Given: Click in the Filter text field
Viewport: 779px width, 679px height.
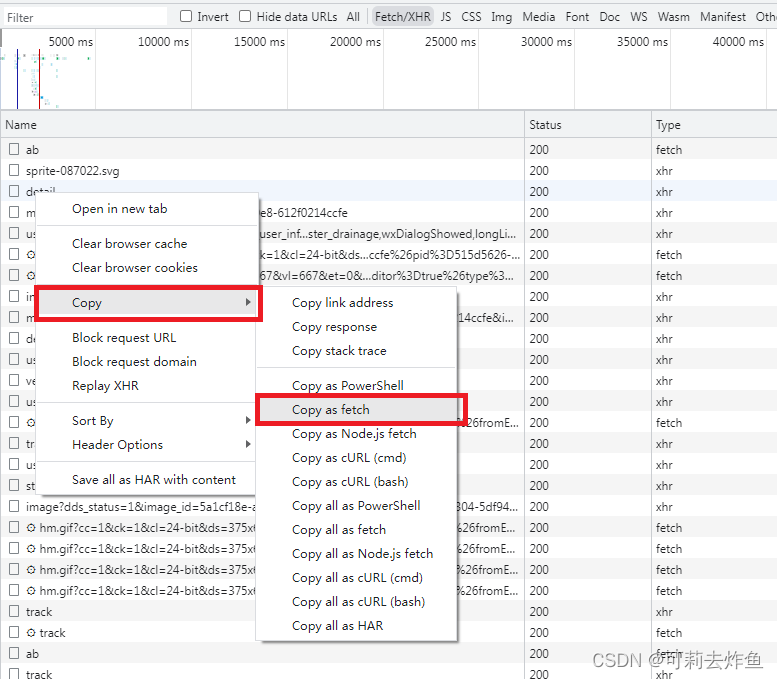Looking at the screenshot, I should 85,17.
